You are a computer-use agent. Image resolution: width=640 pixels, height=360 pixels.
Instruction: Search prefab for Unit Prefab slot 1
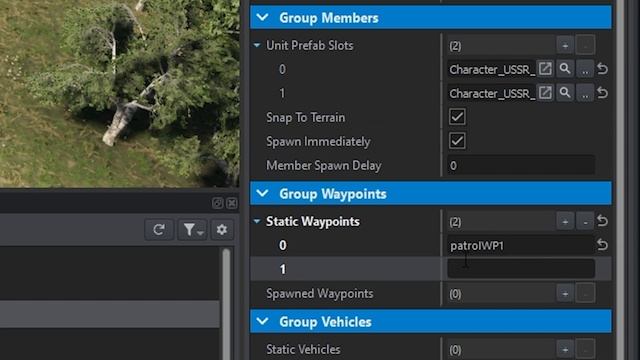(565, 93)
